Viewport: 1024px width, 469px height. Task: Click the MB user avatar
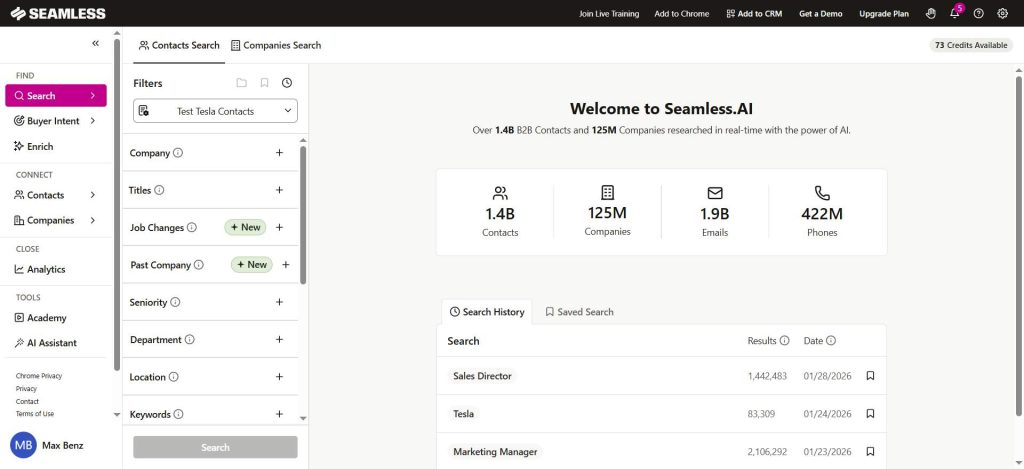[x=24, y=445]
